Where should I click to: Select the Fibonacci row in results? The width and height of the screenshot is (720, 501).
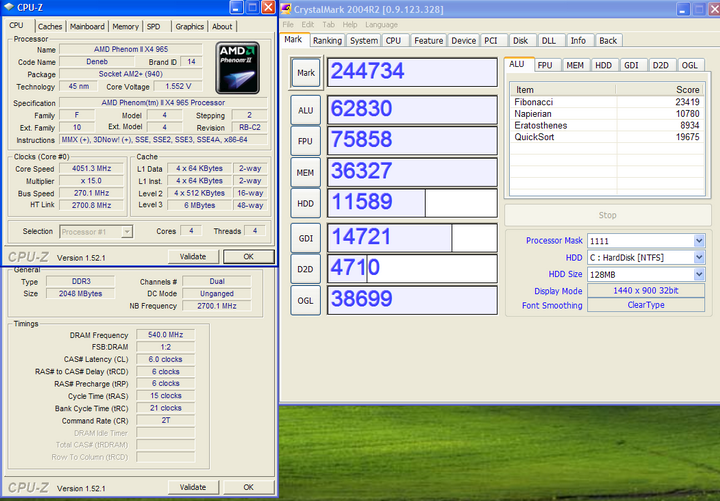click(607, 102)
